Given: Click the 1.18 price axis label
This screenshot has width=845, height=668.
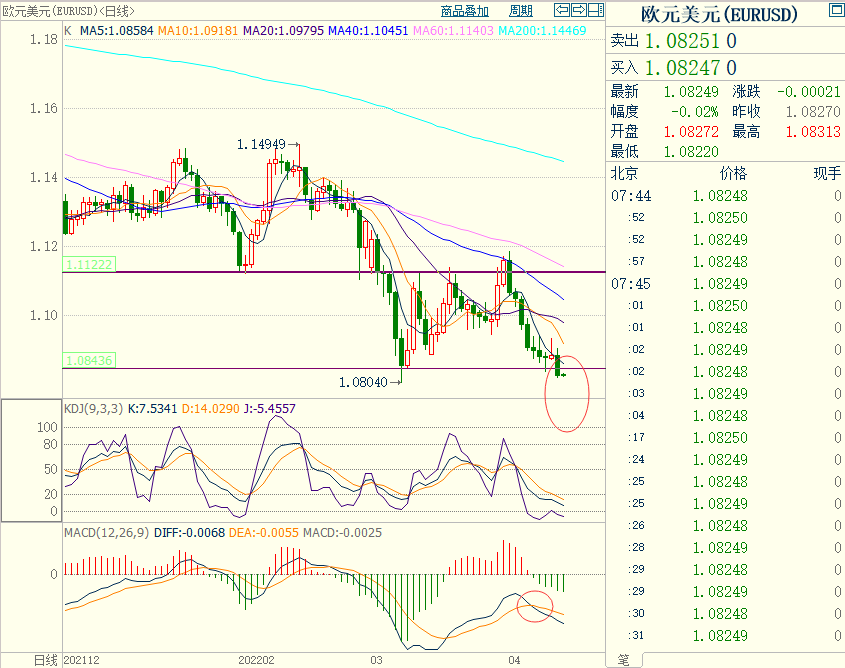Looking at the screenshot, I should click(x=44, y=39).
